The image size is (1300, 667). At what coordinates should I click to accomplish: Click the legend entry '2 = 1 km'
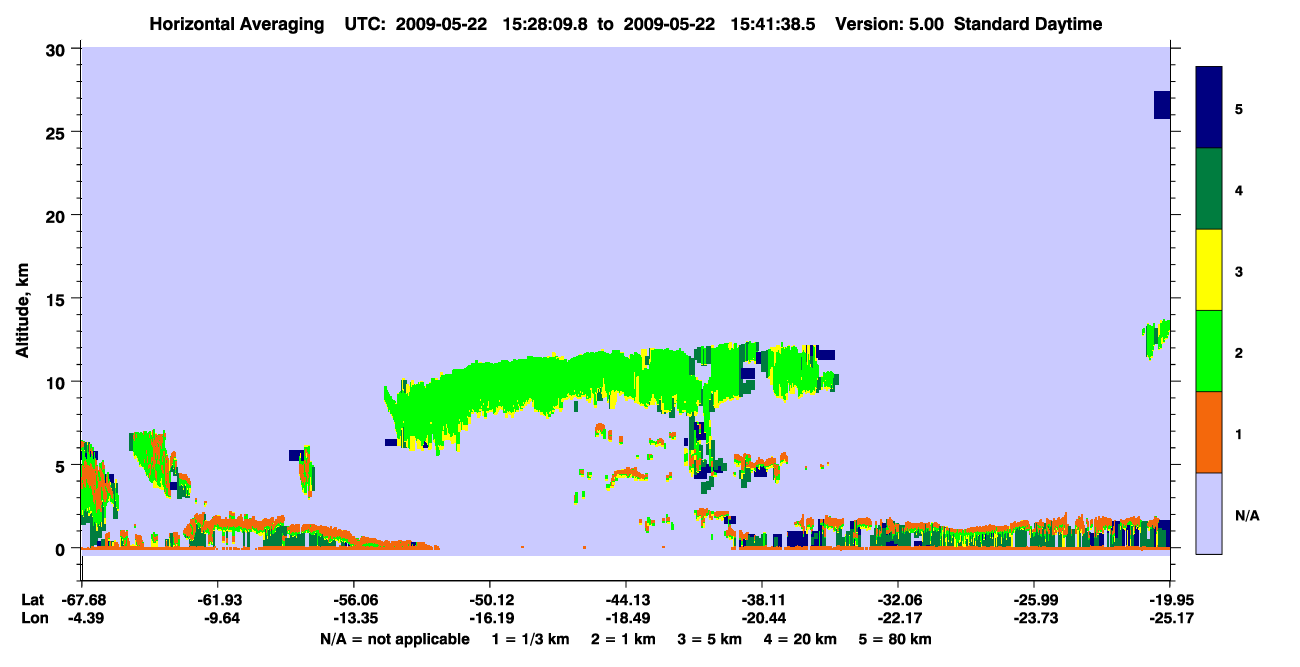click(623, 639)
